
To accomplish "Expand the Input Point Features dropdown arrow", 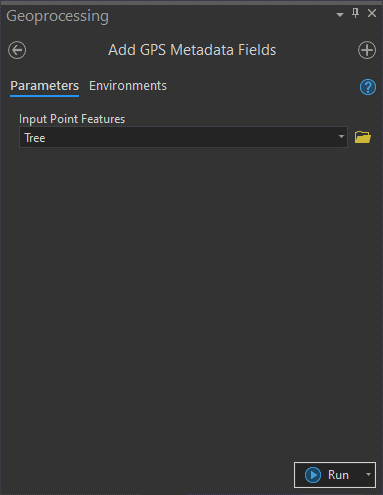I will [341, 137].
